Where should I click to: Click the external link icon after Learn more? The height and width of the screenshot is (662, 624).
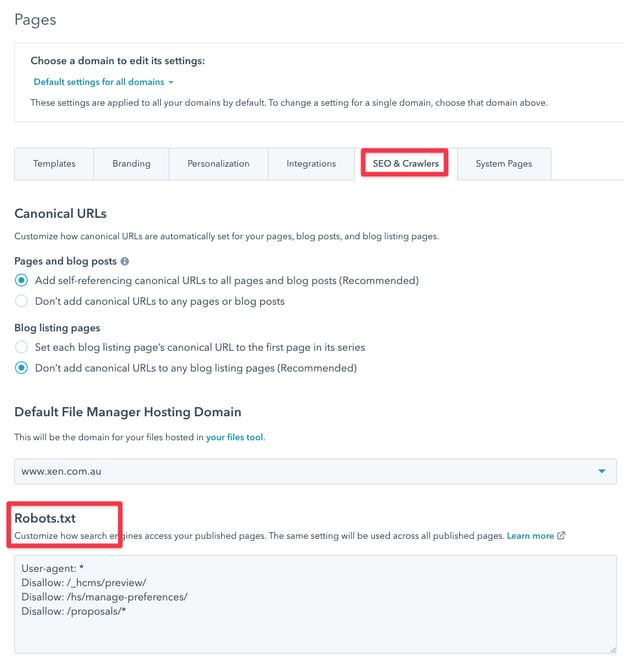click(561, 536)
